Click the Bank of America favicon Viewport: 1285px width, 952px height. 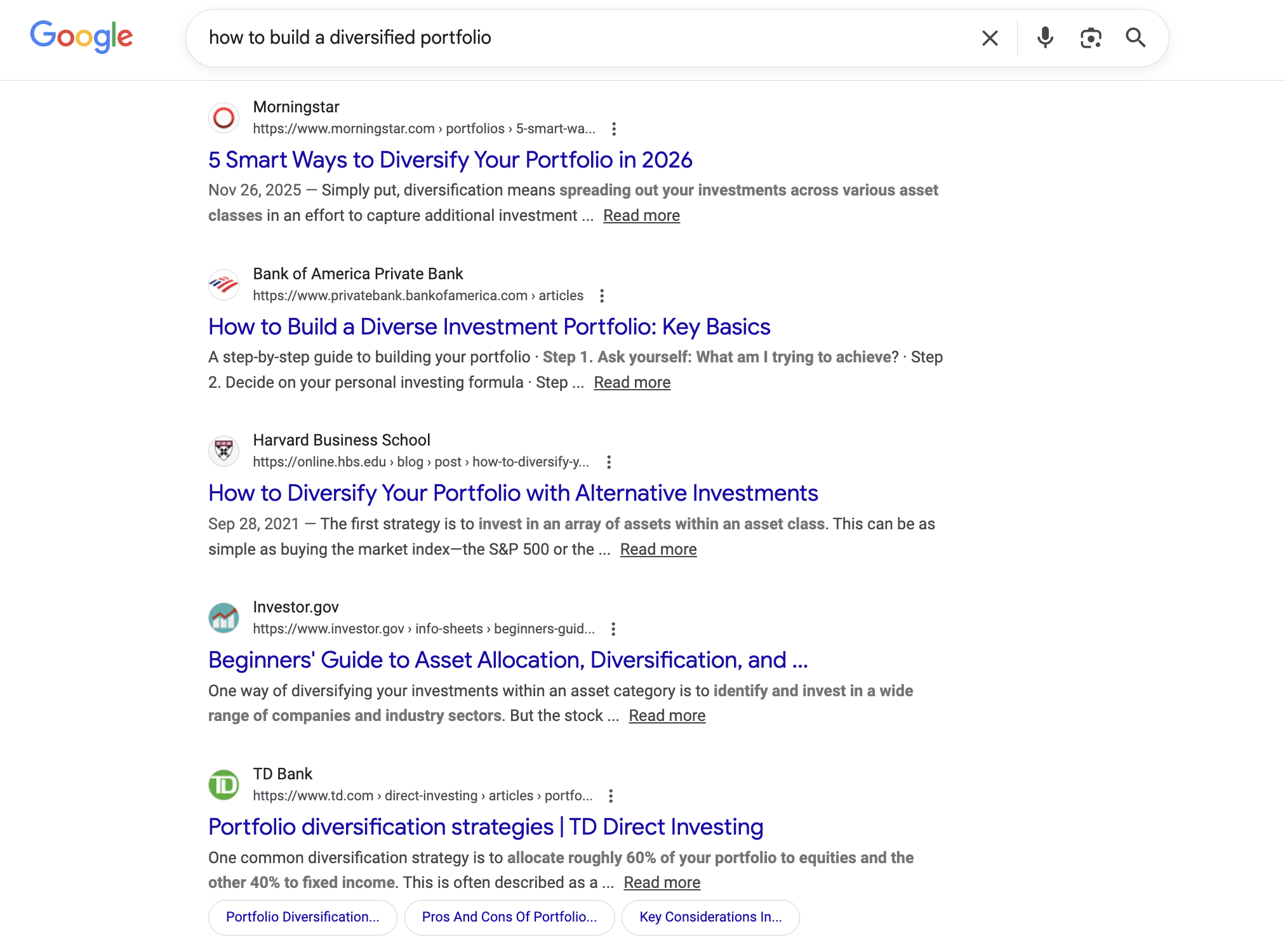coord(223,284)
